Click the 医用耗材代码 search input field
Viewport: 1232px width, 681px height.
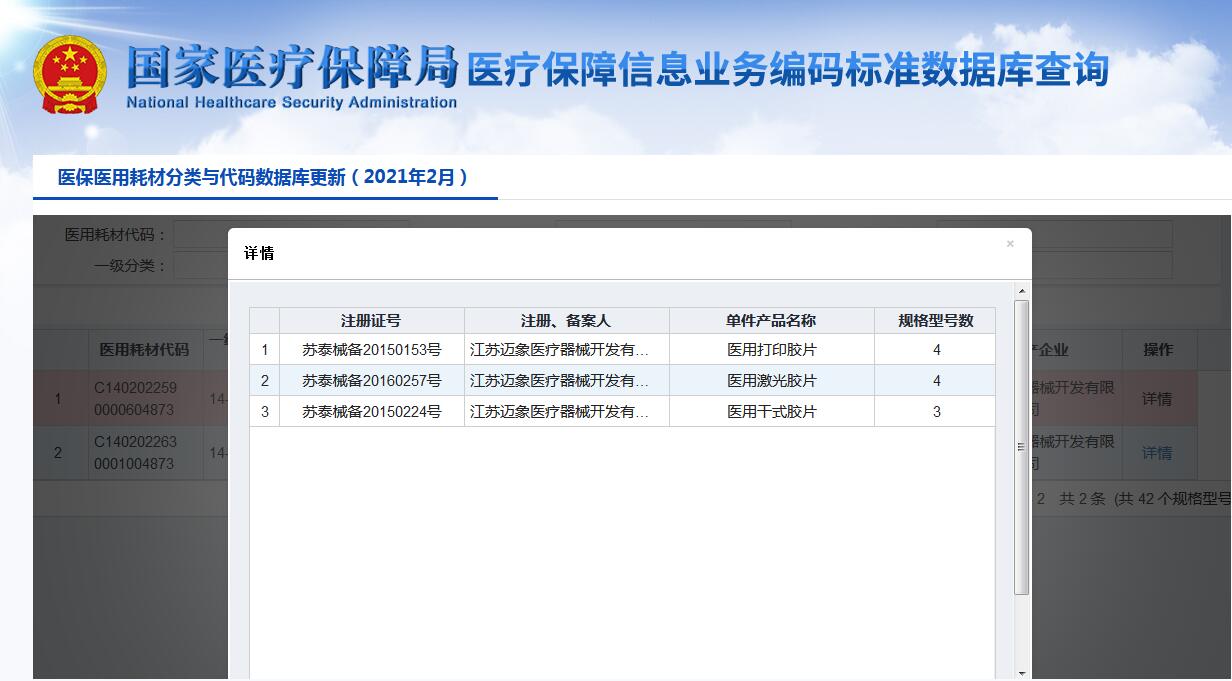pyautogui.click(x=200, y=235)
